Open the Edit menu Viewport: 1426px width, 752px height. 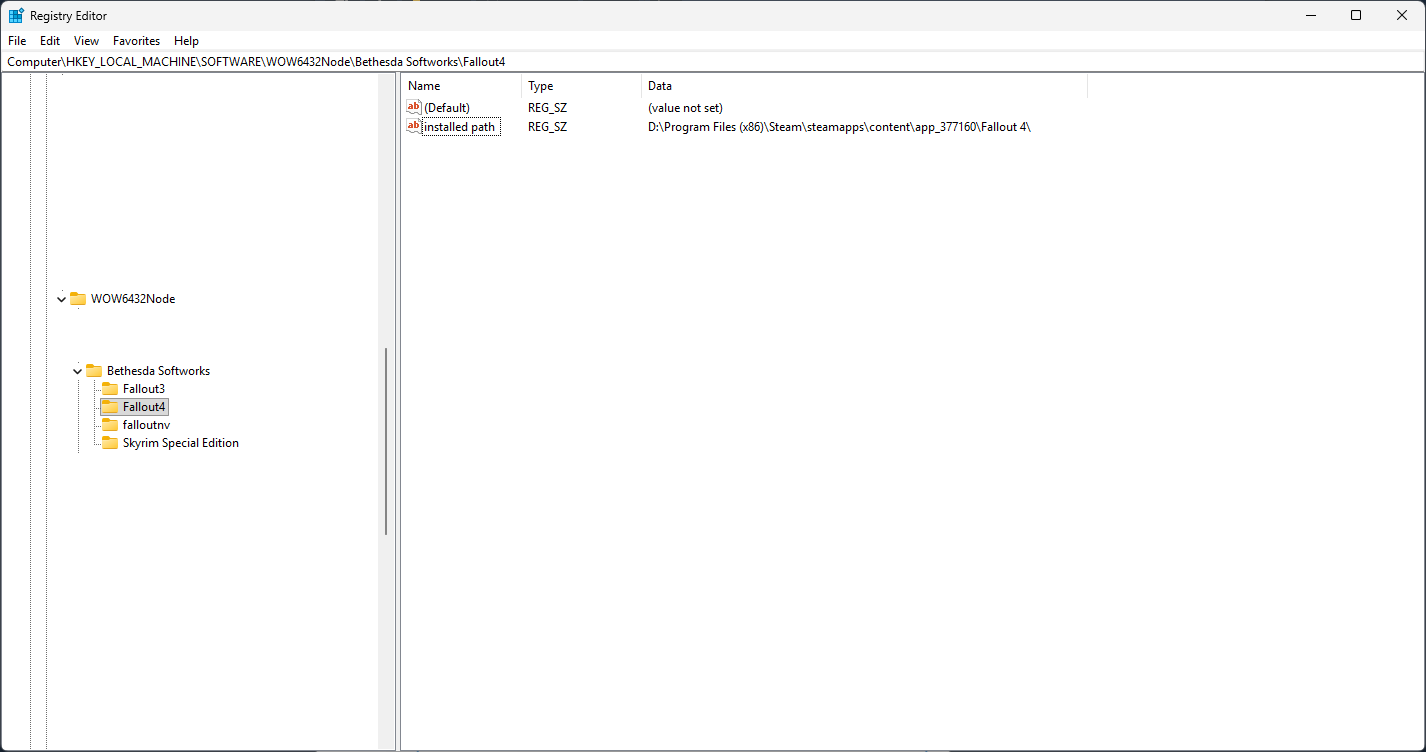coord(50,41)
